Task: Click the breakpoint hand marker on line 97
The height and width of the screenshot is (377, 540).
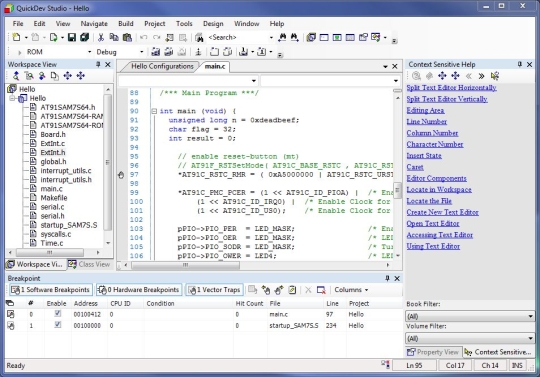Action: click(121, 175)
